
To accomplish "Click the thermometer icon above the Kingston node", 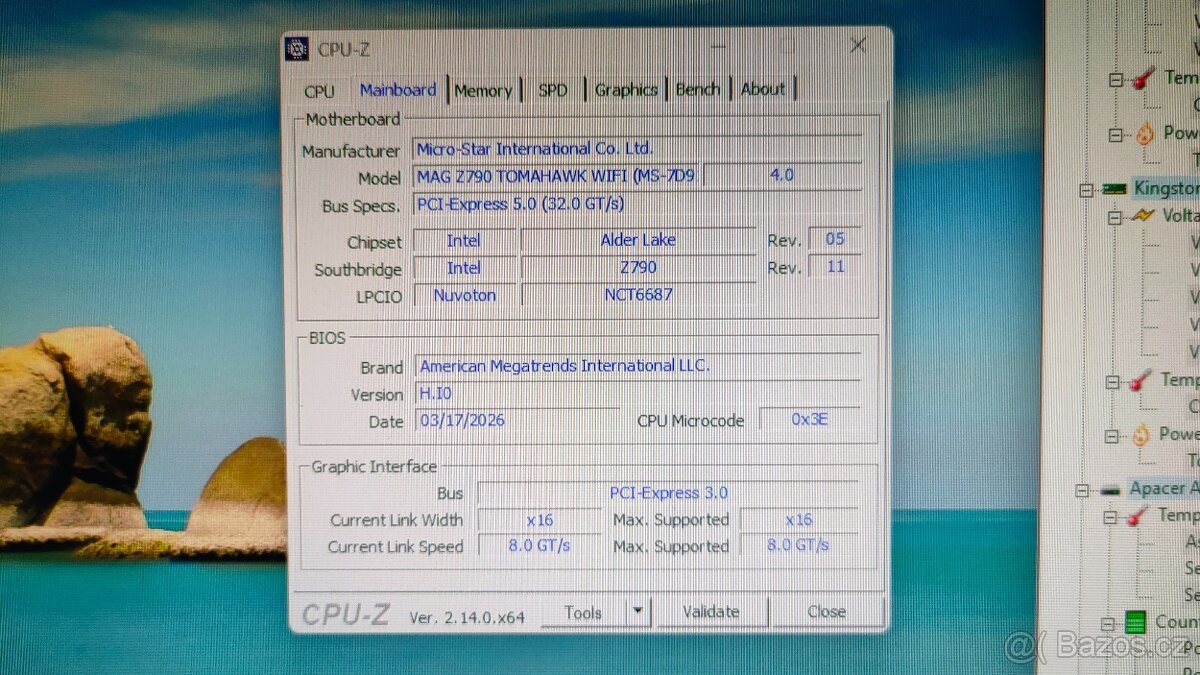I will pyautogui.click(x=1145, y=78).
